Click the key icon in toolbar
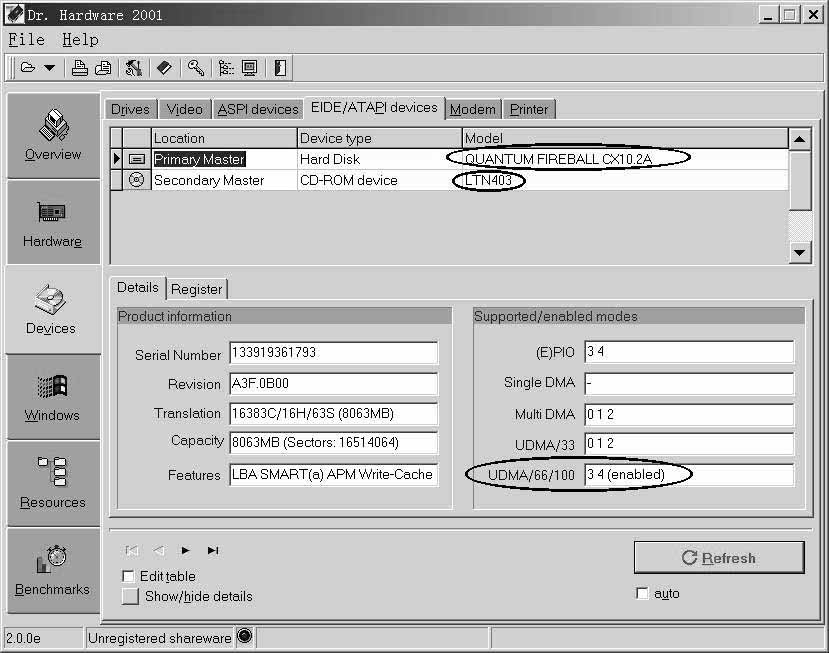829x653 pixels. (x=196, y=68)
